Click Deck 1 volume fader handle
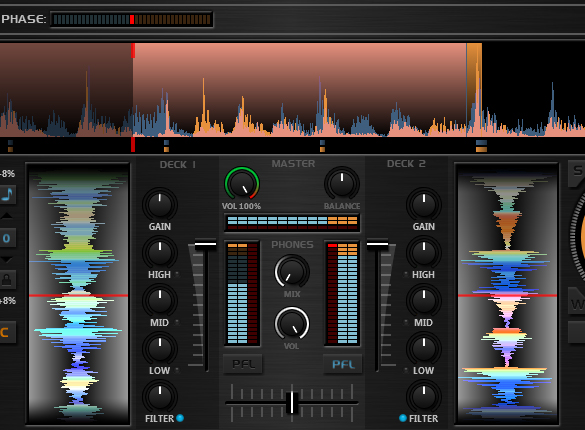The width and height of the screenshot is (585, 430). (x=205, y=245)
